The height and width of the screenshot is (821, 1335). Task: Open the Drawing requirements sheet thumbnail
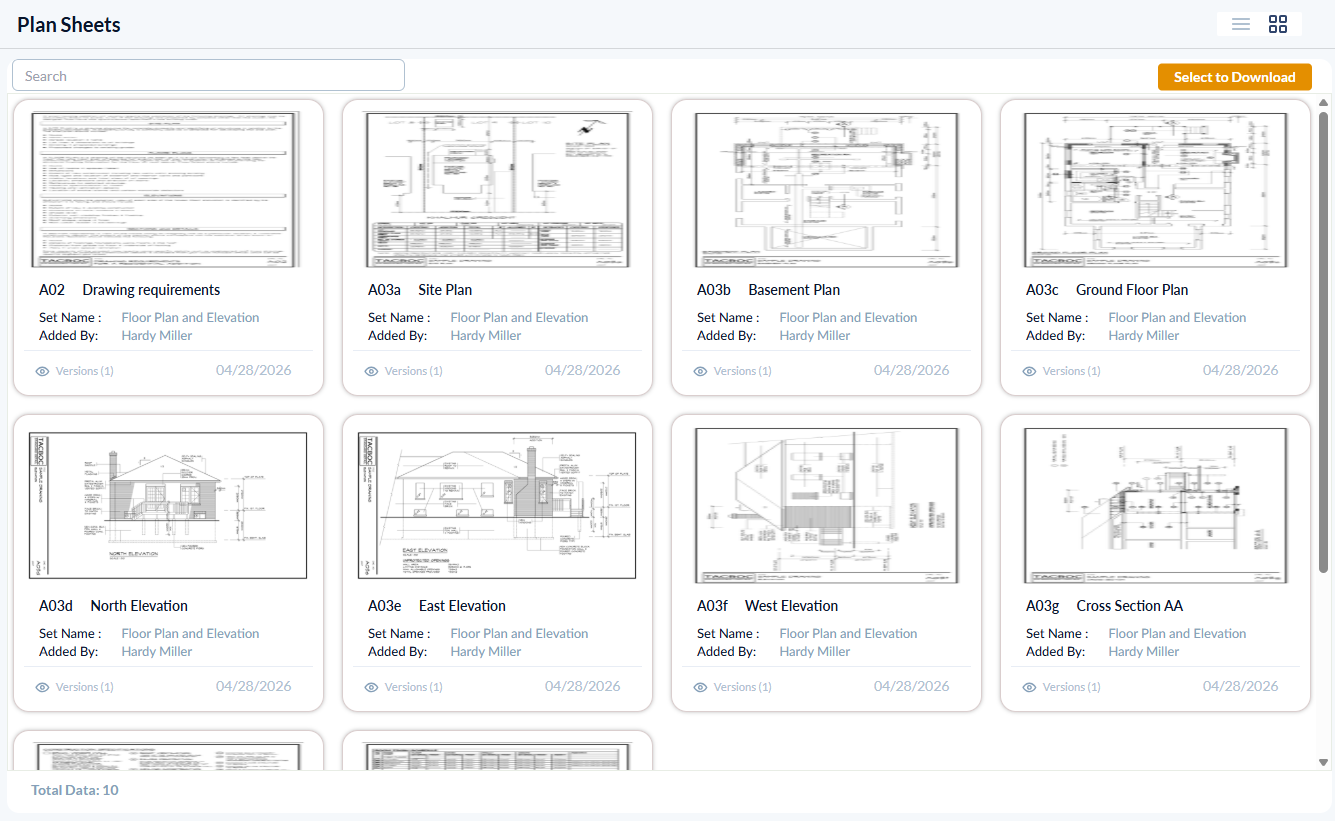pyautogui.click(x=166, y=190)
